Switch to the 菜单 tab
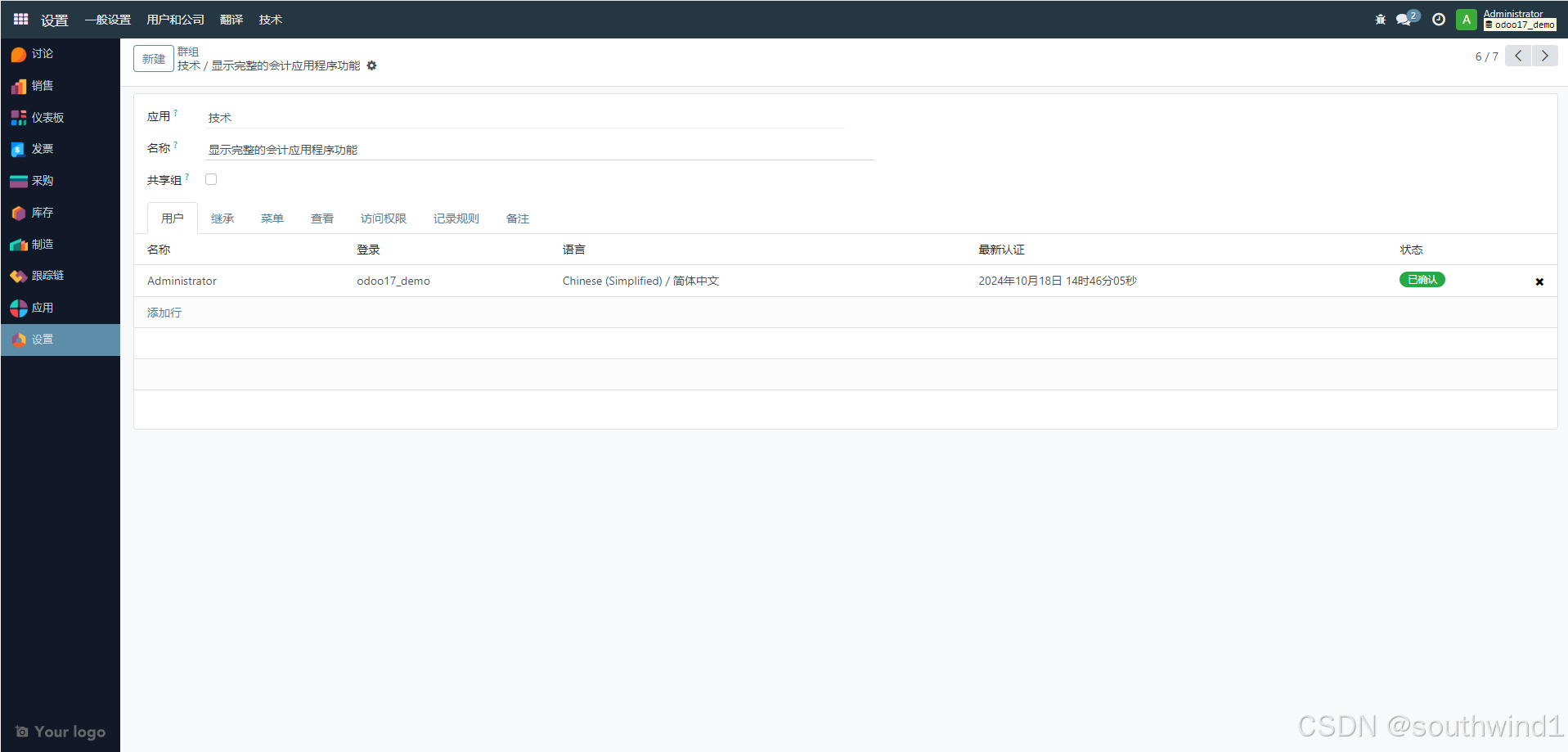Image resolution: width=1568 pixels, height=752 pixels. [x=272, y=218]
